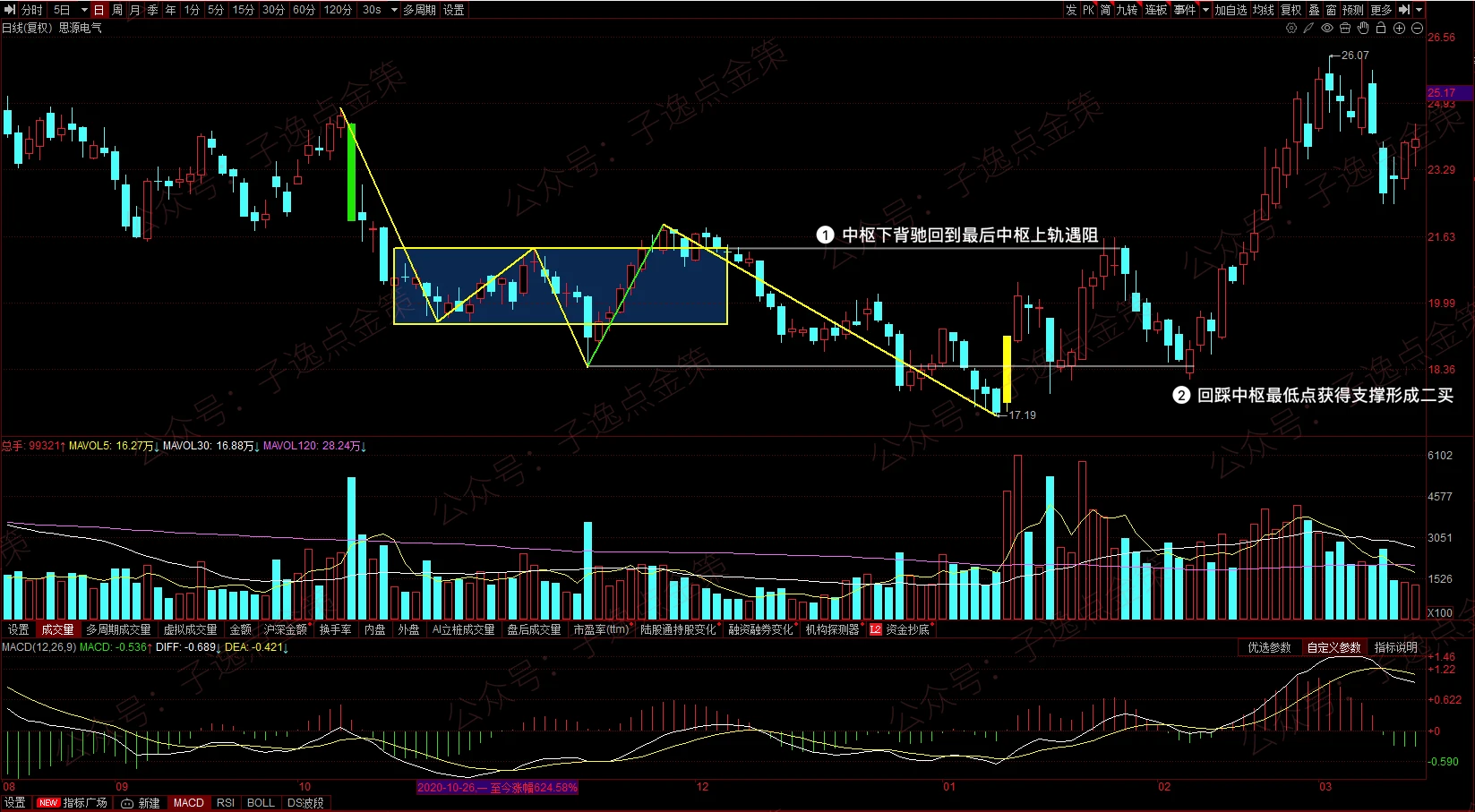The width and height of the screenshot is (1475, 812).
Task: Click the 加自选 button
Action: coord(1231,10)
